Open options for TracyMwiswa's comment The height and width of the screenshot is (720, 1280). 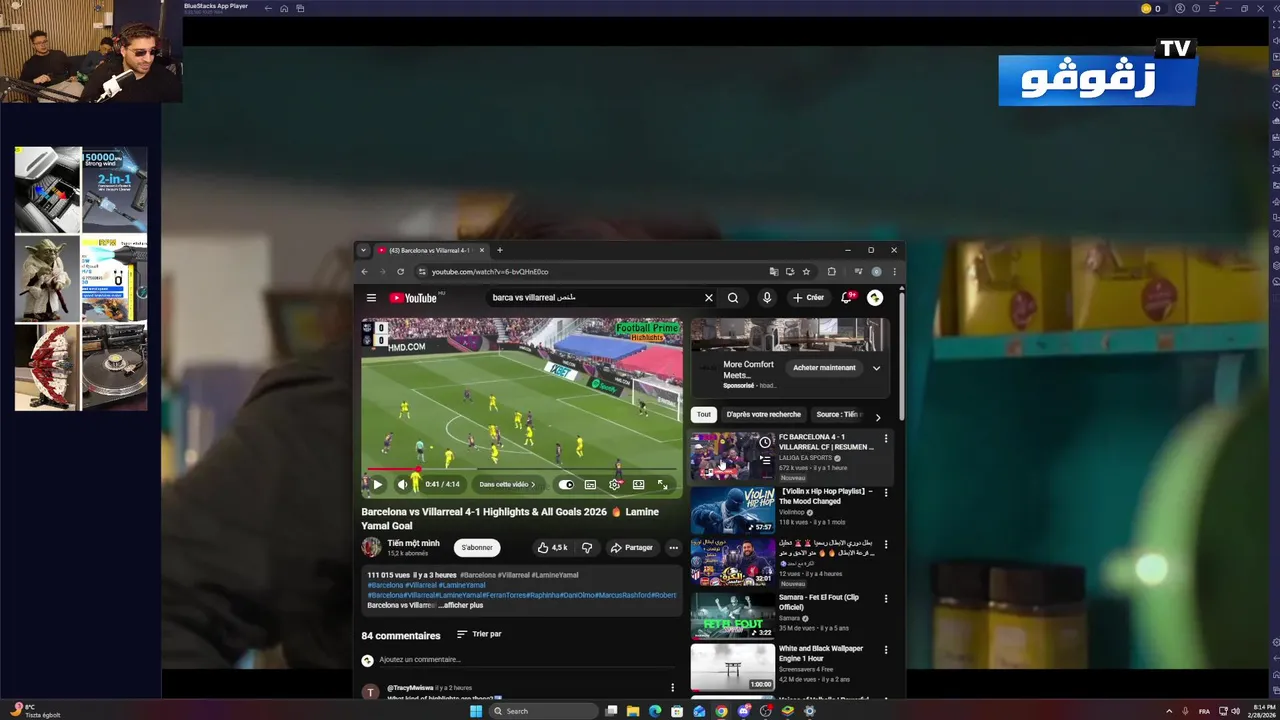pos(672,688)
